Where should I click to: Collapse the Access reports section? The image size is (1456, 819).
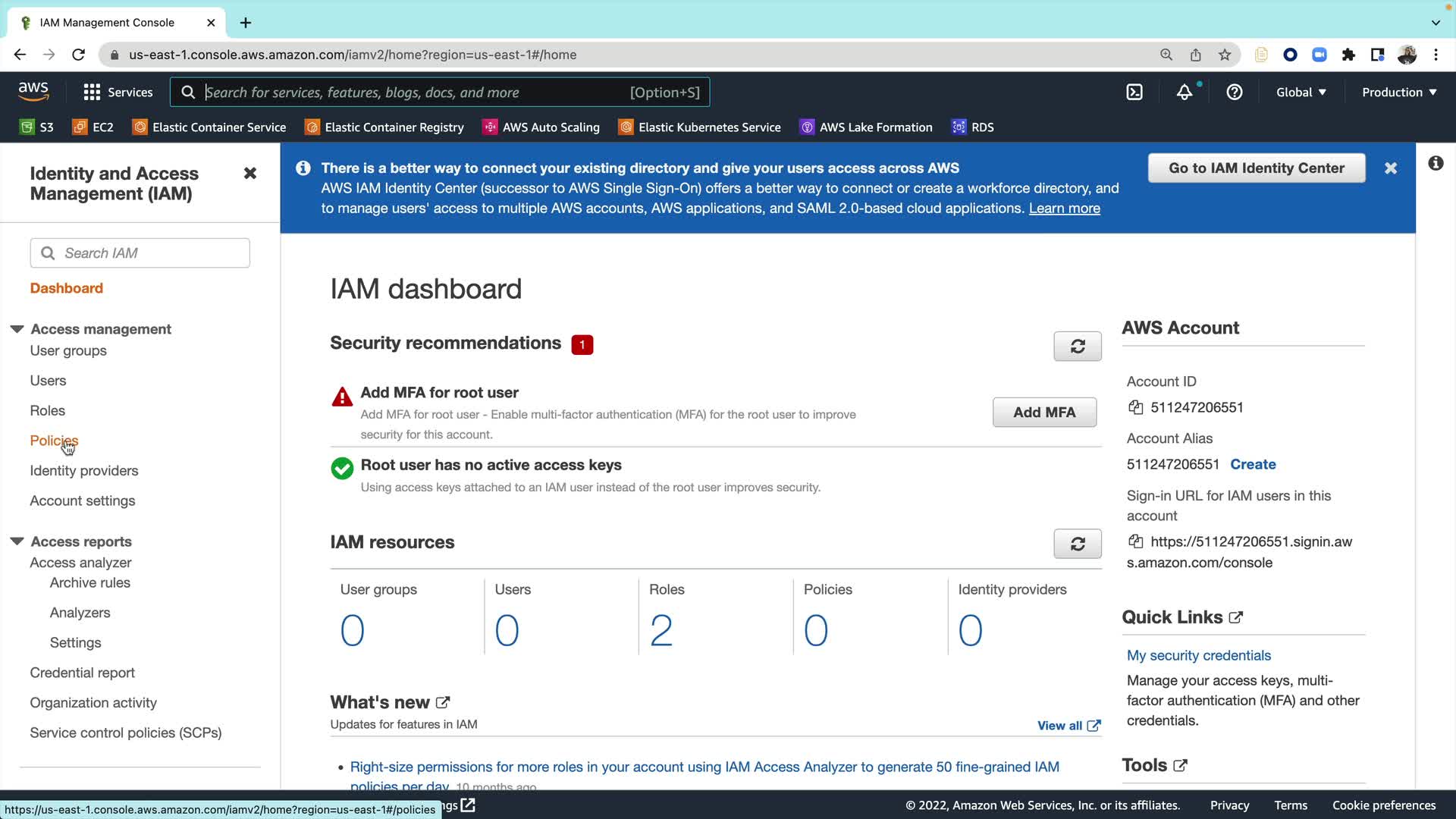[17, 541]
